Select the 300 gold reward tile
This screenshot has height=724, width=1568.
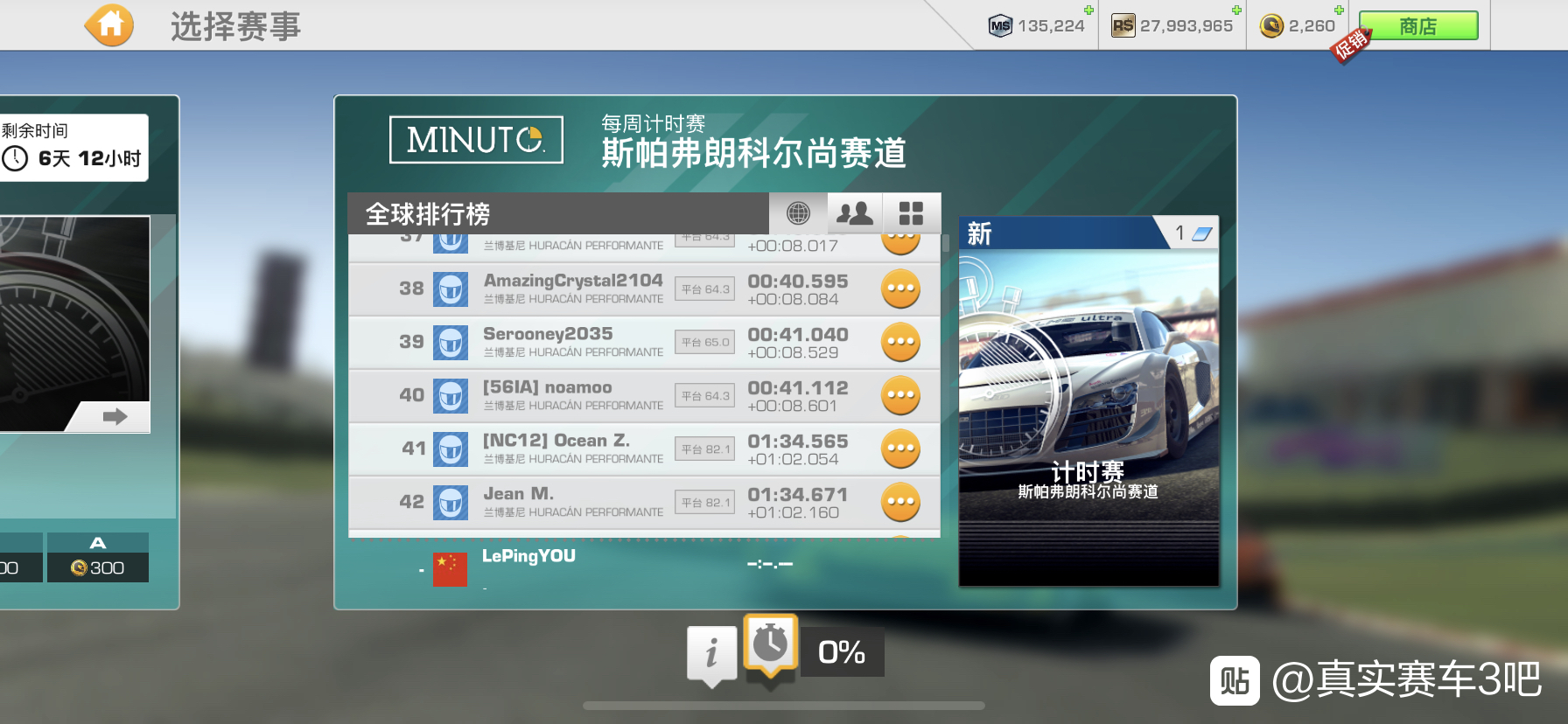coord(98,558)
